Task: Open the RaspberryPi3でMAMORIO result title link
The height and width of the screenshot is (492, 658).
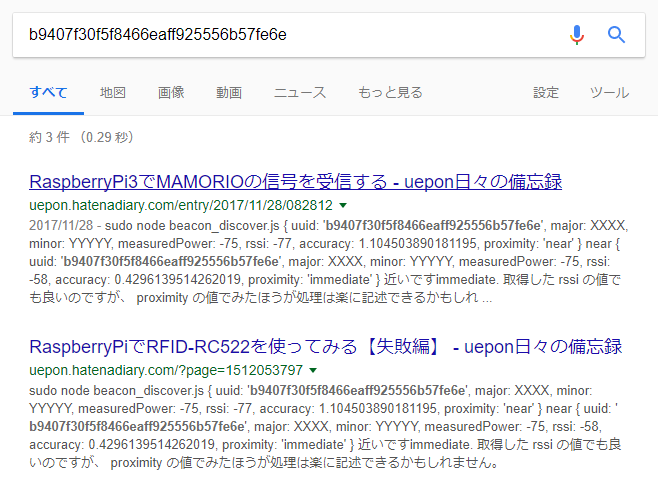Action: (295, 183)
